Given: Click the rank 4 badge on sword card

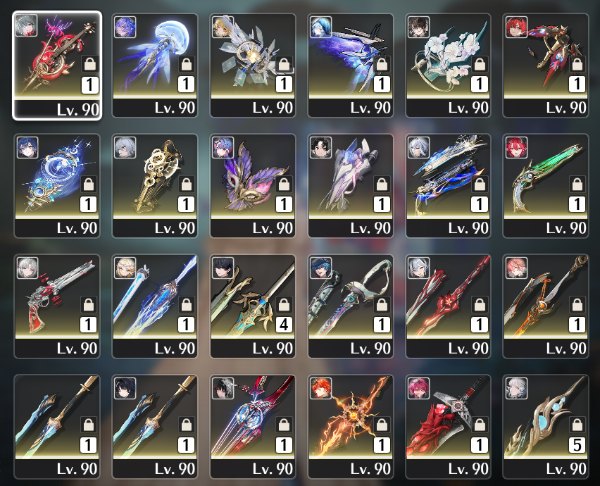Looking at the screenshot, I should click(x=284, y=325).
